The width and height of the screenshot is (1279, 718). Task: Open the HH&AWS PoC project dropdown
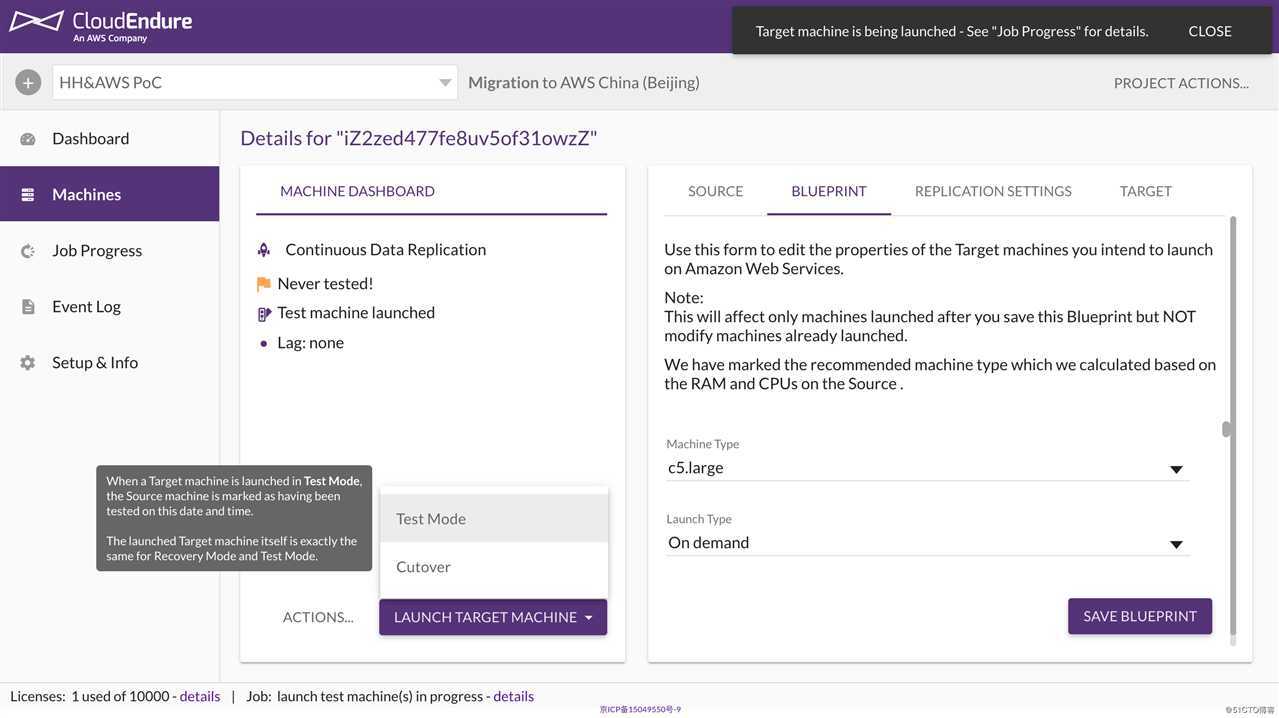(x=255, y=83)
